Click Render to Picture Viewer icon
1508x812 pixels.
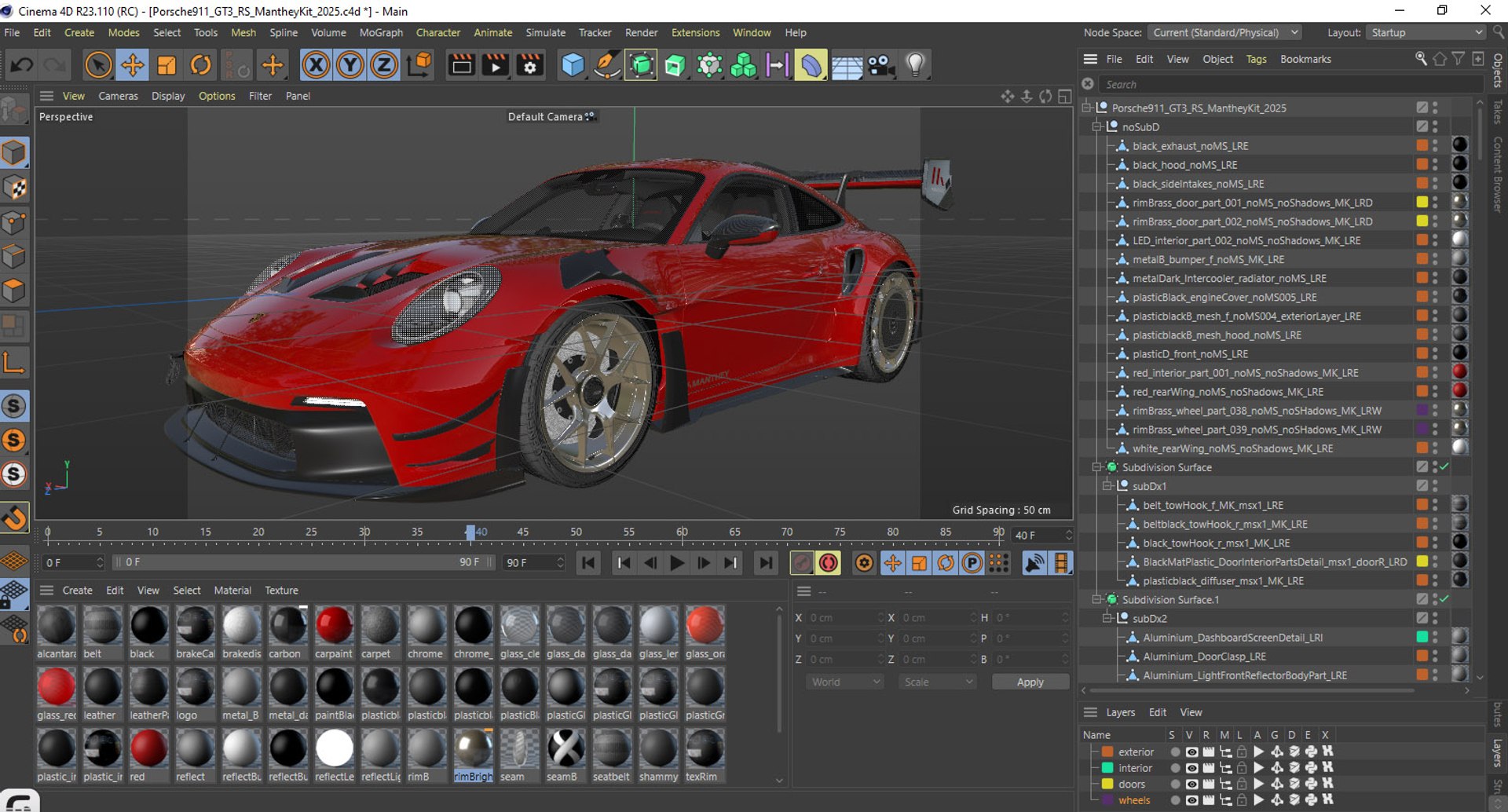[x=496, y=64]
